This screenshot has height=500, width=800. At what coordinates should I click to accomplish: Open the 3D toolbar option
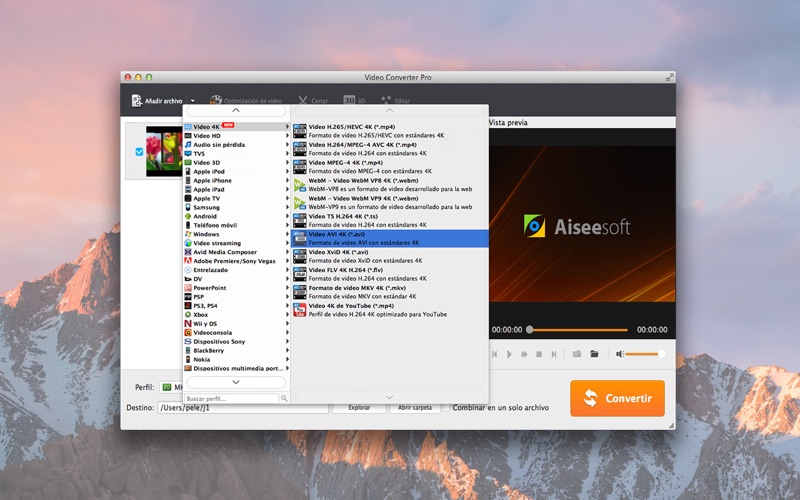354,101
